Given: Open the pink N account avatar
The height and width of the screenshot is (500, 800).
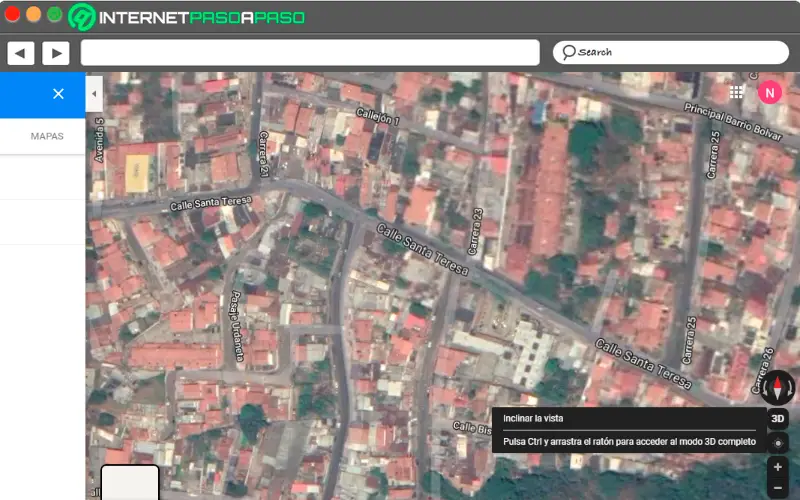Looking at the screenshot, I should tap(769, 92).
